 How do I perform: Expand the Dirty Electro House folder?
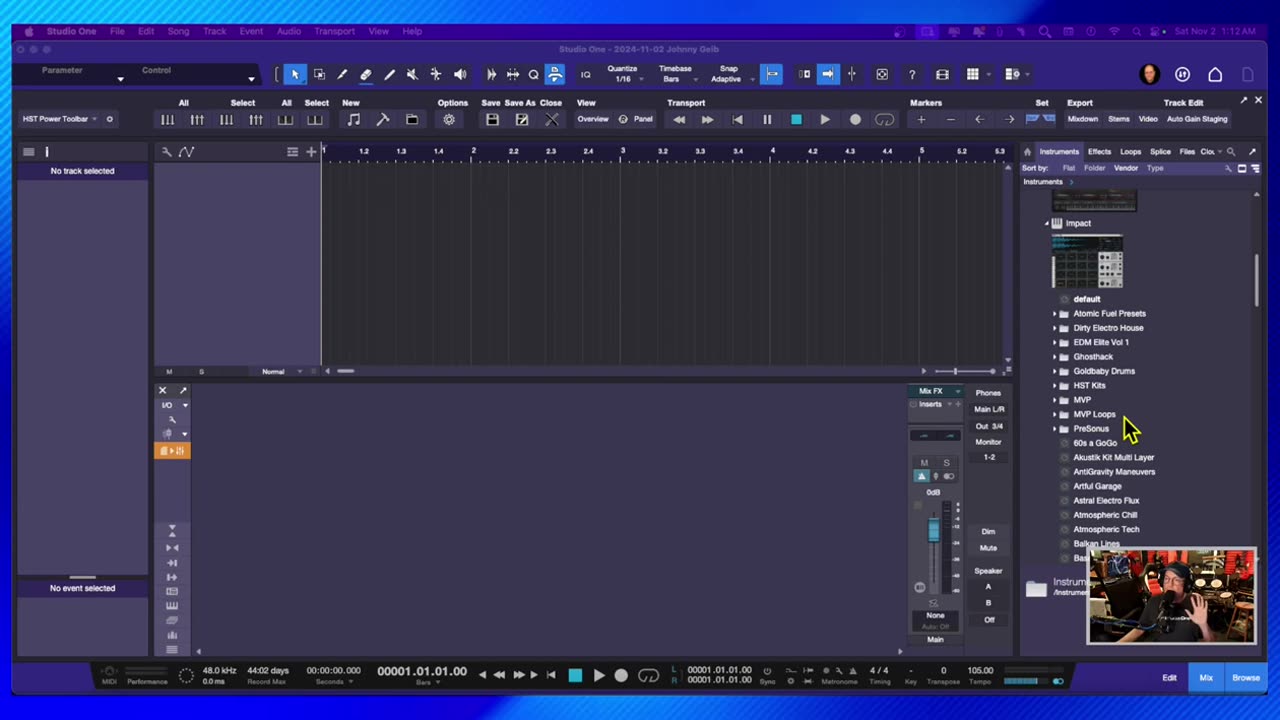coord(1054,328)
